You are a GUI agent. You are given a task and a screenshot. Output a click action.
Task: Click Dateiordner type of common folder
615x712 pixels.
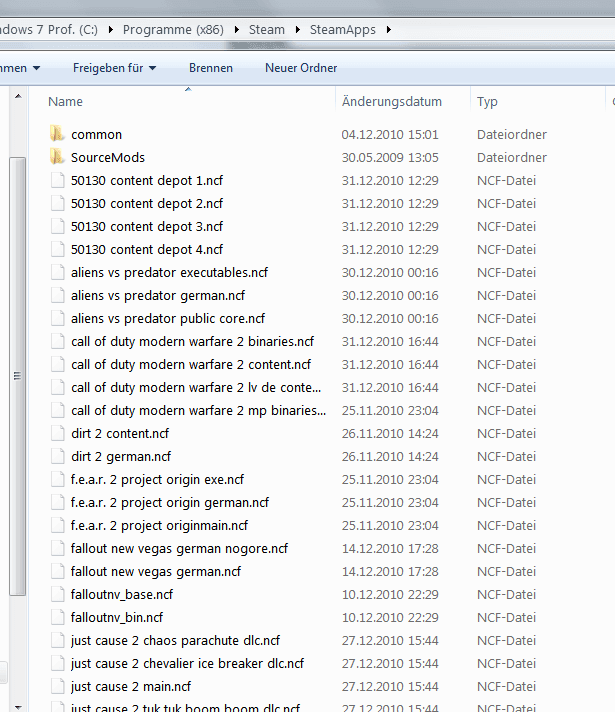click(x=512, y=134)
